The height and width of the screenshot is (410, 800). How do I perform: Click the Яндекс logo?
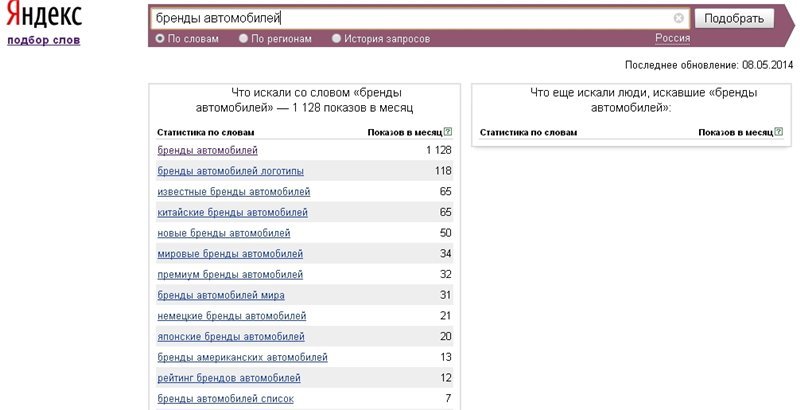click(x=44, y=15)
